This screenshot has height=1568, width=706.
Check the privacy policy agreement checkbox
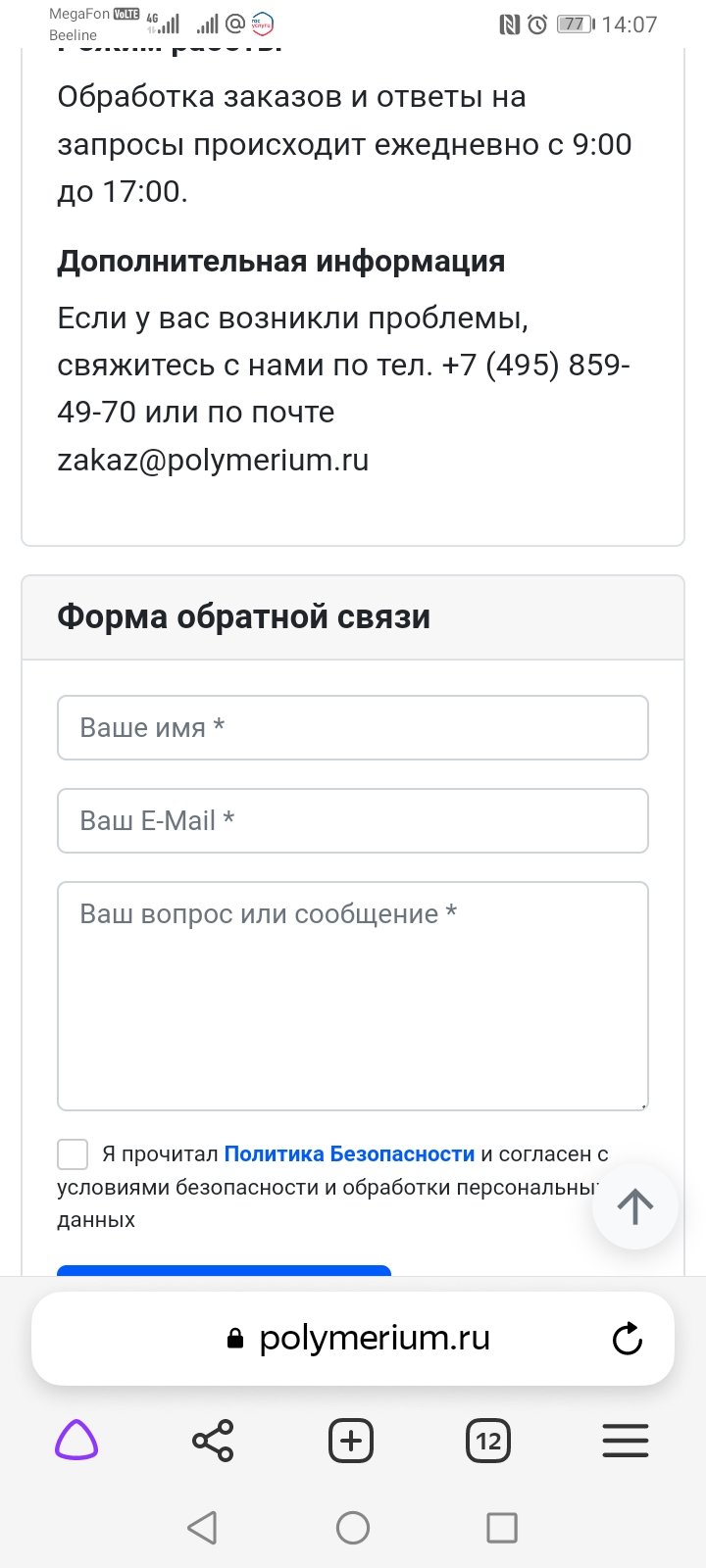73,1154
